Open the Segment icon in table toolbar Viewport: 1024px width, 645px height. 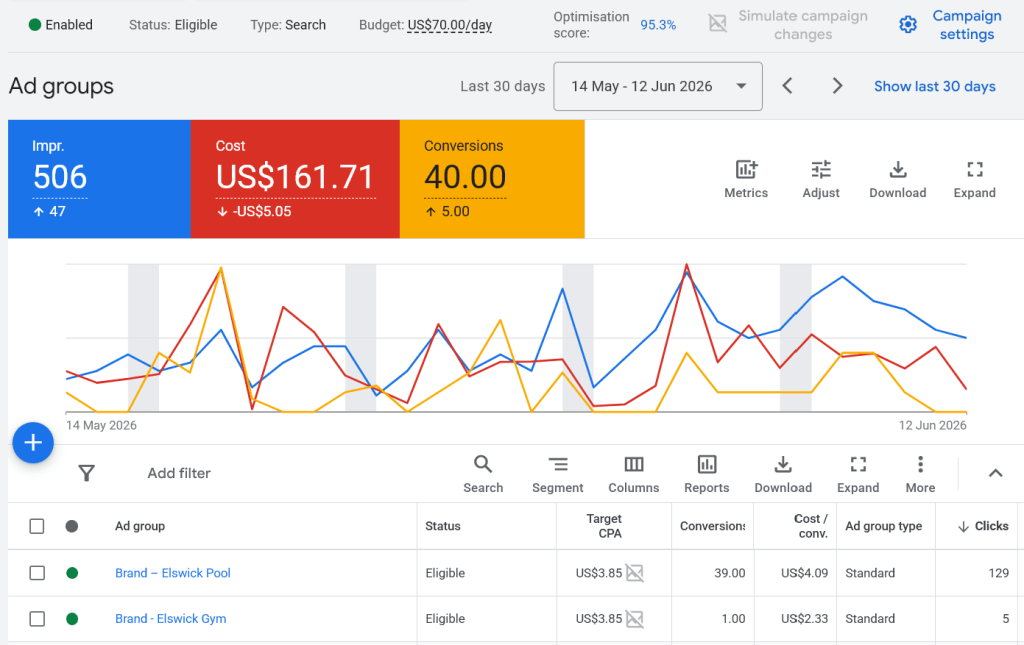pos(558,464)
